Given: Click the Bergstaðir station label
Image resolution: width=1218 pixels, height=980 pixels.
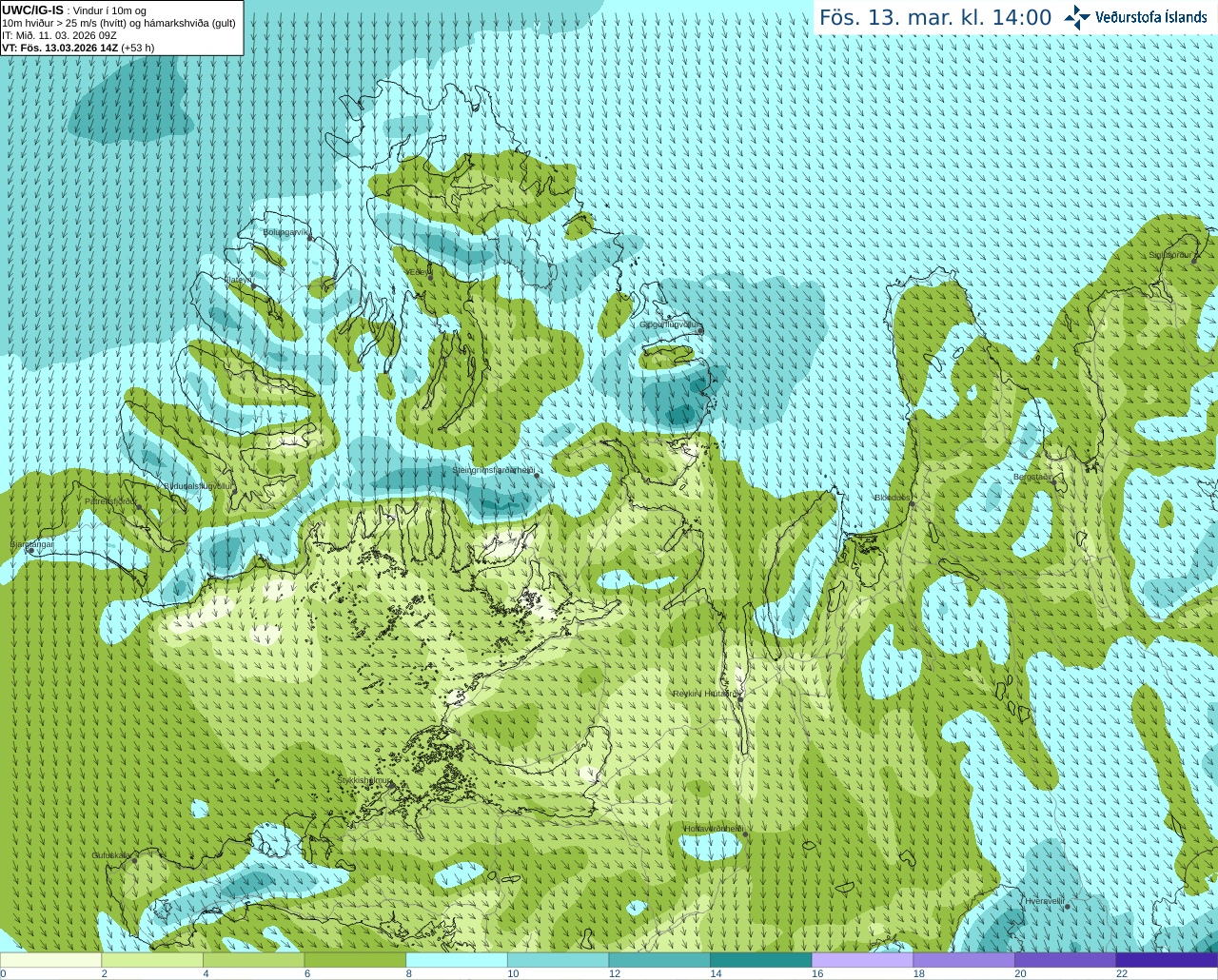Looking at the screenshot, I should [1033, 477].
